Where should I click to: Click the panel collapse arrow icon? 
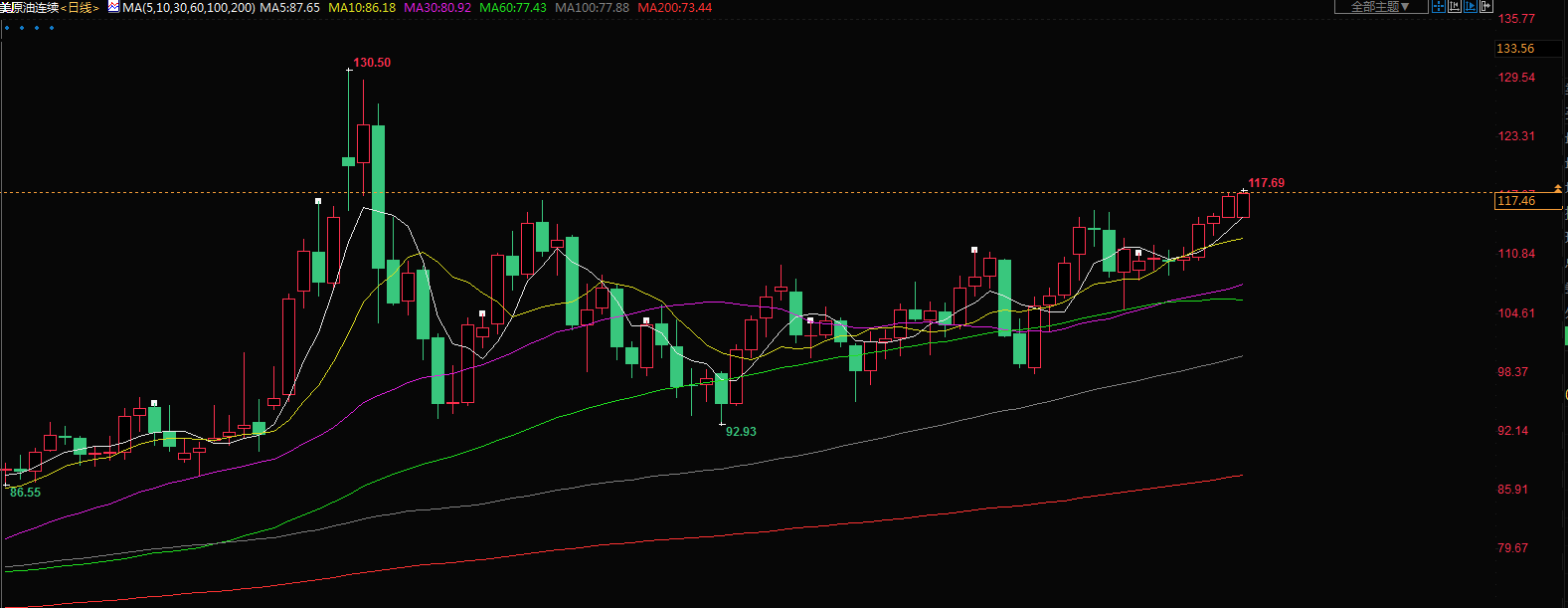tap(1486, 6)
